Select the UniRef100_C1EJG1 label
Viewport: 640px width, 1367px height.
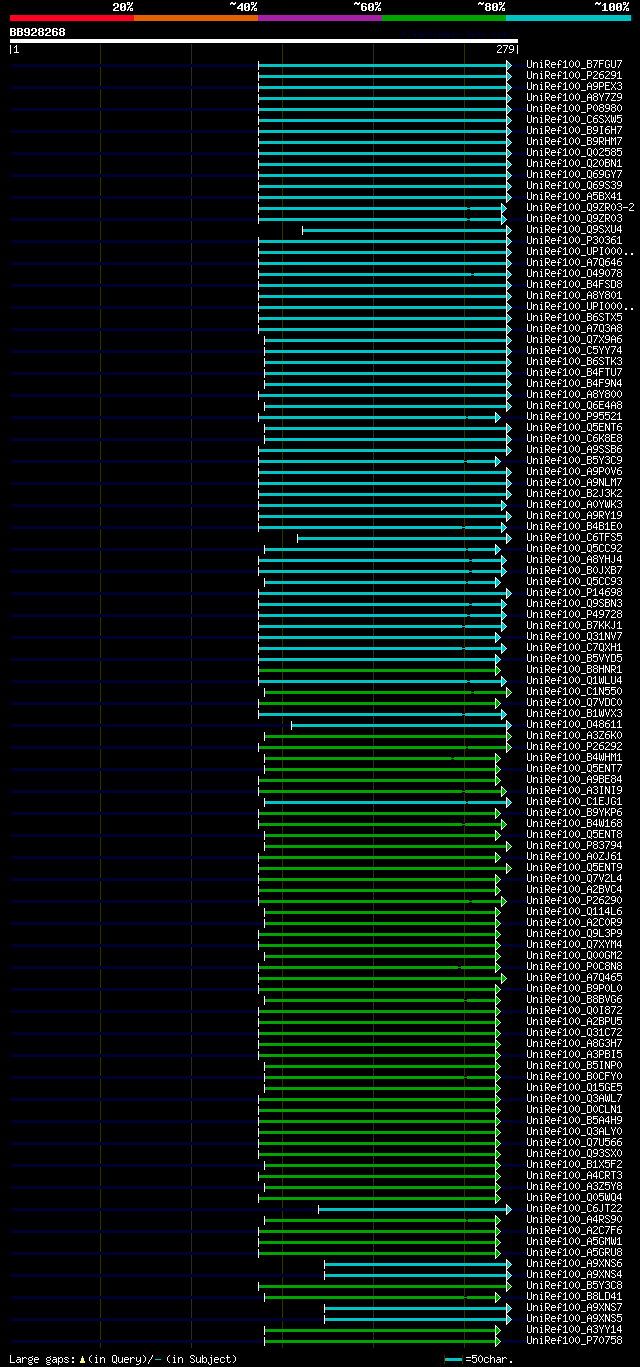[574, 801]
